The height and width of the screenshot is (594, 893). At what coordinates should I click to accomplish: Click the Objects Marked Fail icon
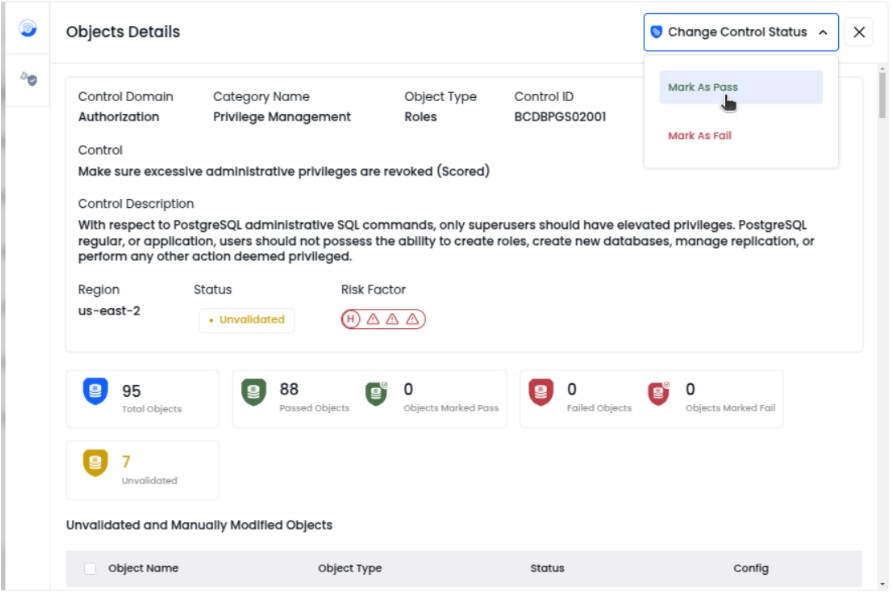point(659,393)
